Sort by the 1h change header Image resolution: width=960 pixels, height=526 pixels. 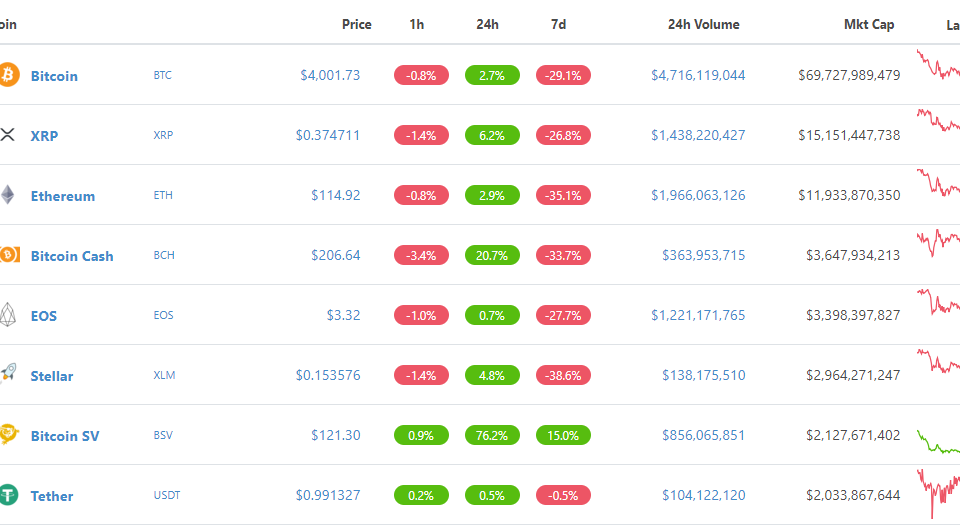pyautogui.click(x=417, y=24)
